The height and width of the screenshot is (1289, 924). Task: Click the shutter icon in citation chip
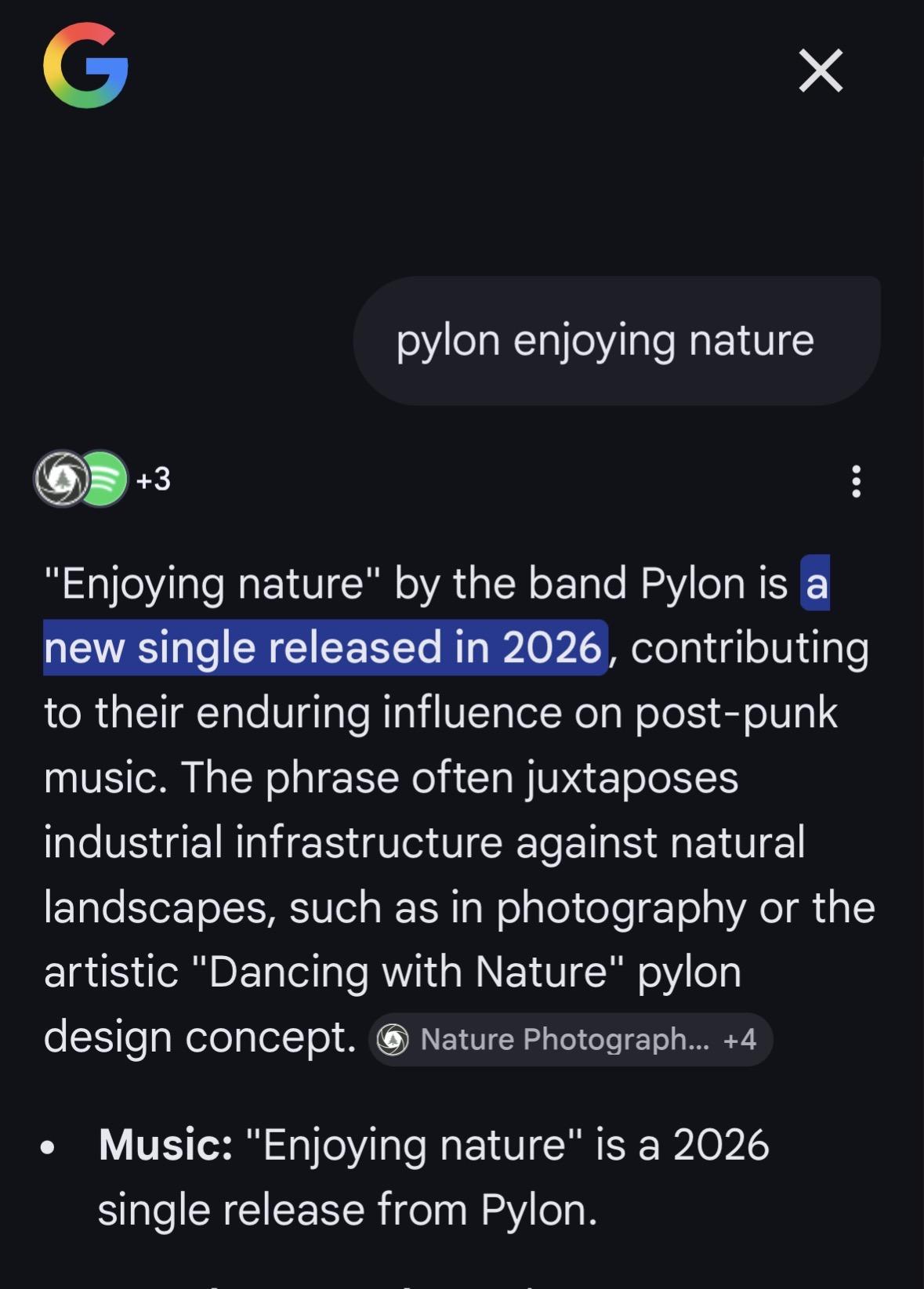coord(393,1040)
